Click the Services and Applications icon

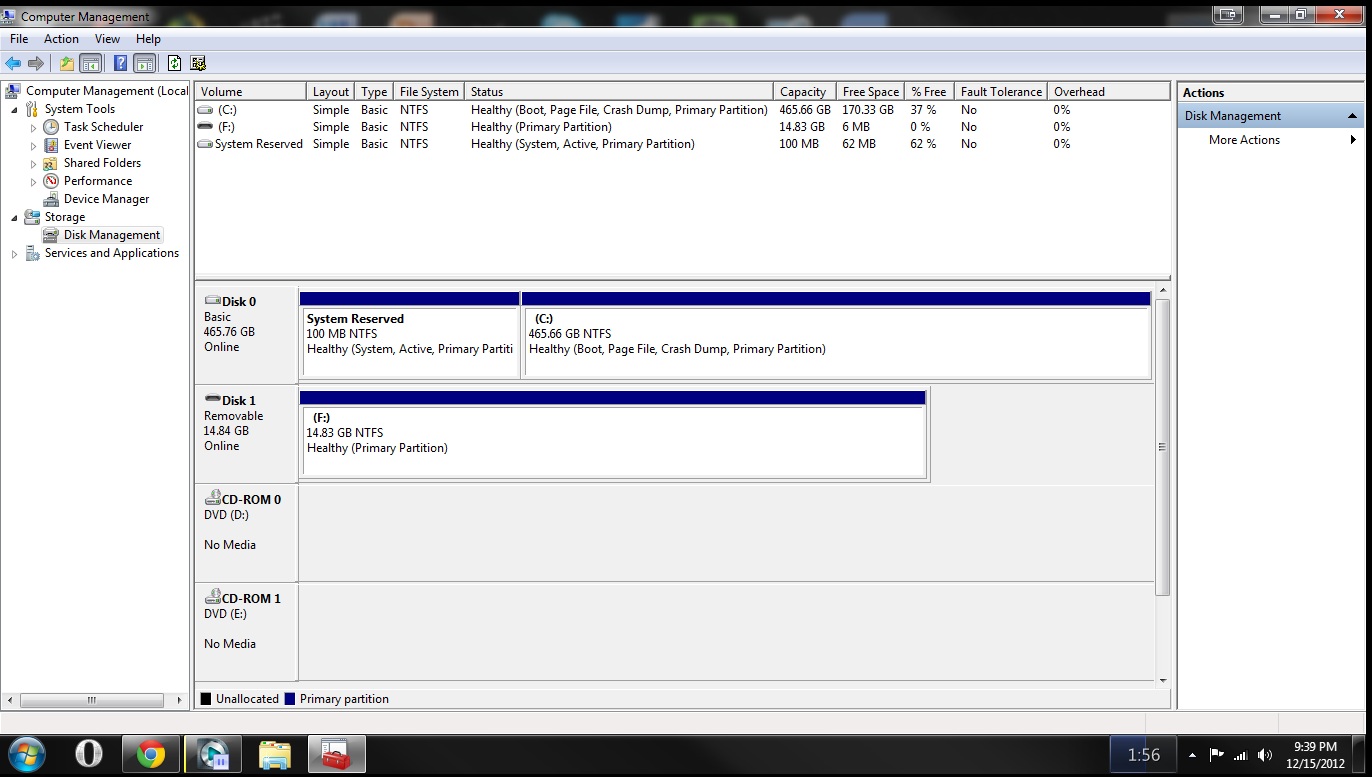pyautogui.click(x=32, y=253)
